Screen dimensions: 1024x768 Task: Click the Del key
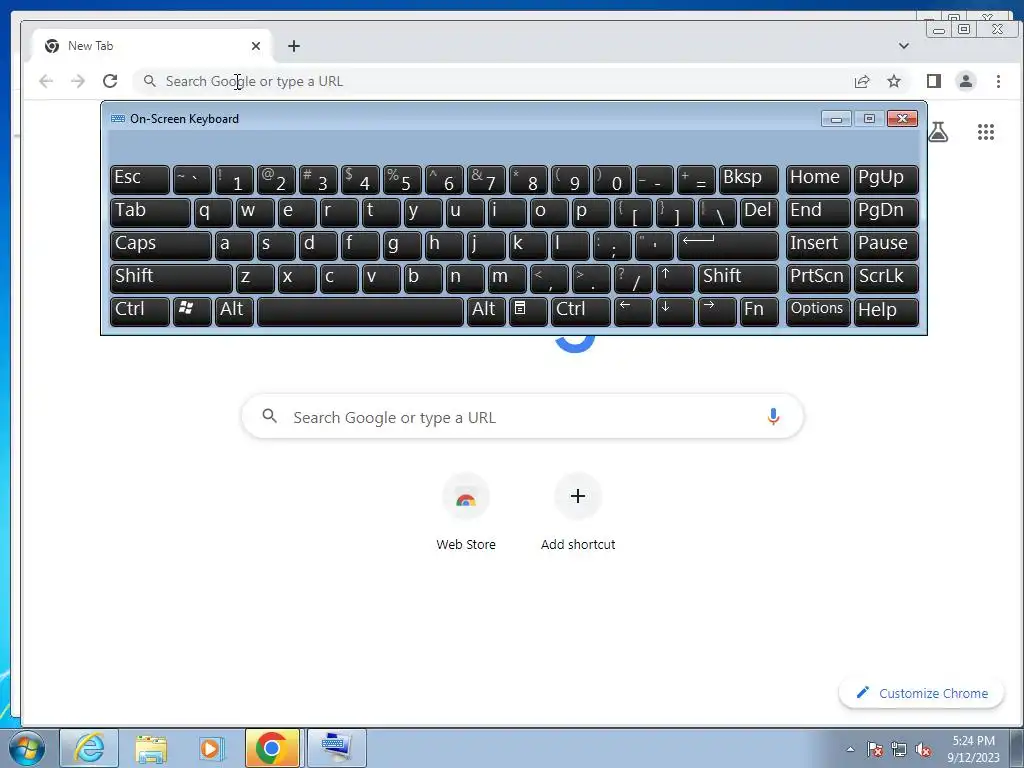coord(759,212)
